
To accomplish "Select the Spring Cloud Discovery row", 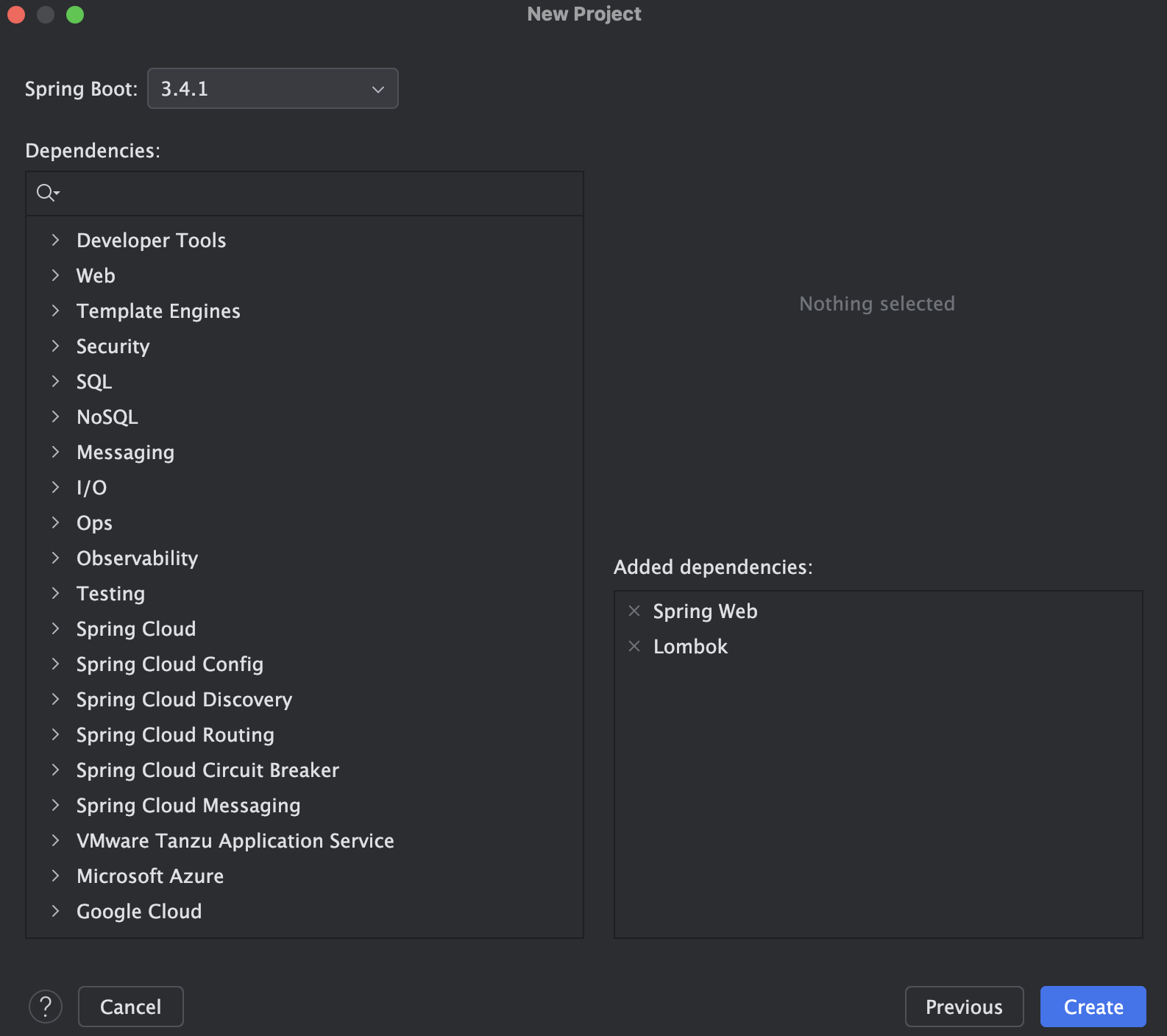I will (305, 699).
